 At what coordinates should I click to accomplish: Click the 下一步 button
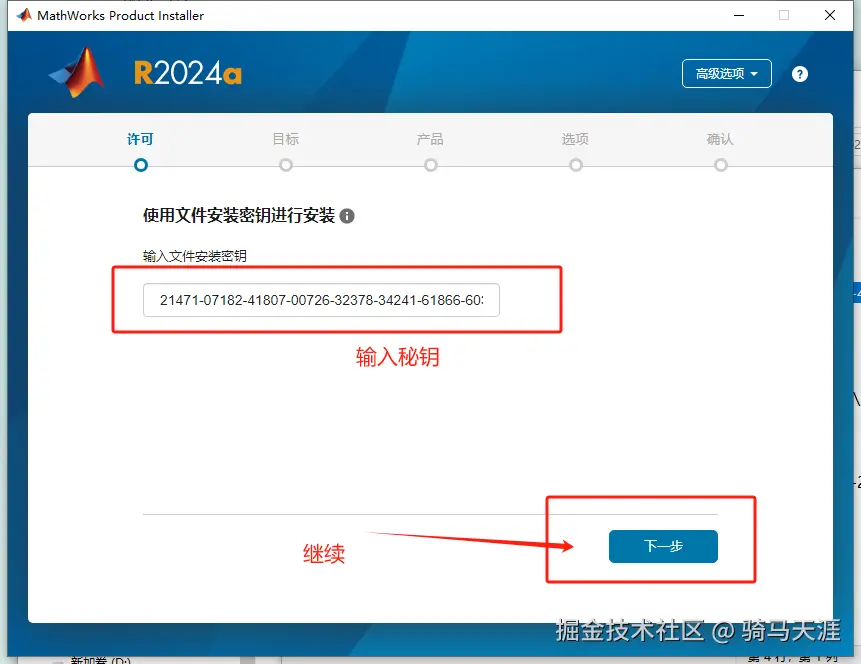[x=663, y=546]
